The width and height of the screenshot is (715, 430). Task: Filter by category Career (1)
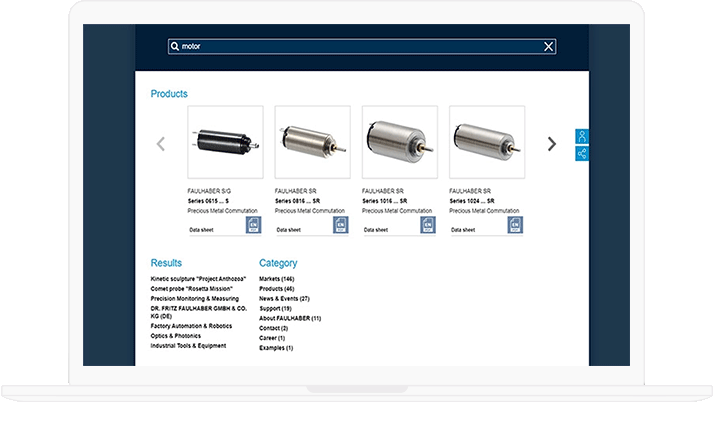272,338
